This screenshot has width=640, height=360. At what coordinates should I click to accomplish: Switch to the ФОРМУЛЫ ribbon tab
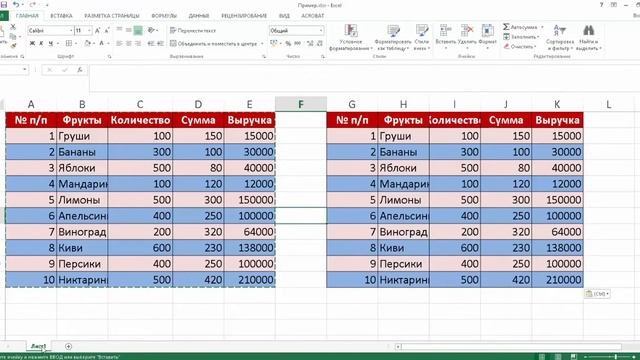pyautogui.click(x=164, y=16)
